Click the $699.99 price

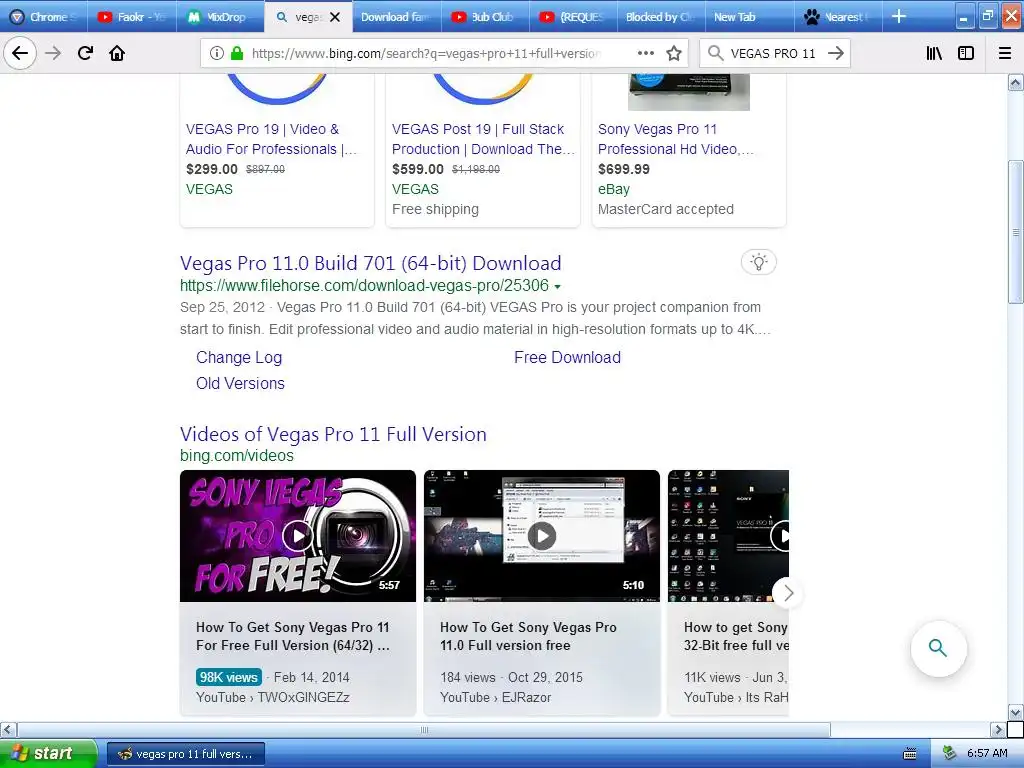(624, 169)
